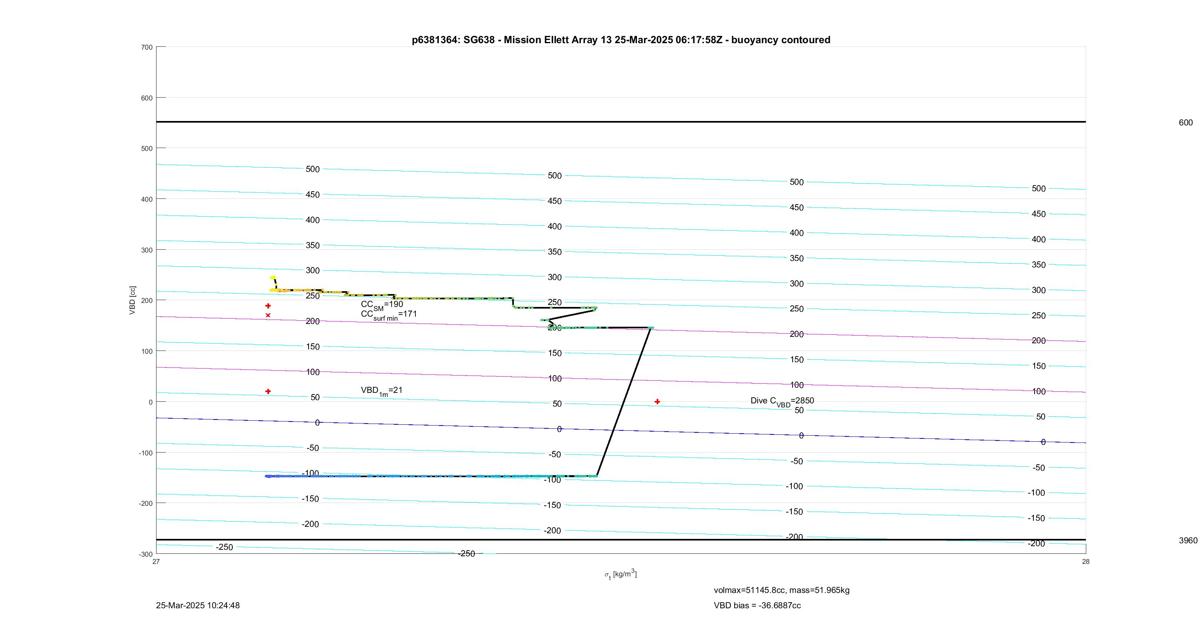
Task: Click the y-axis tick label -300
Action: point(145,554)
